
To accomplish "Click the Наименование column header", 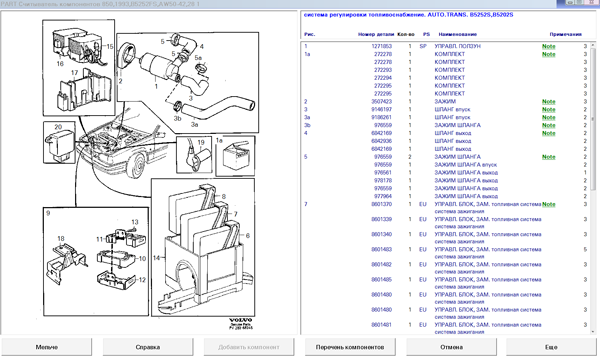I will 457,34.
